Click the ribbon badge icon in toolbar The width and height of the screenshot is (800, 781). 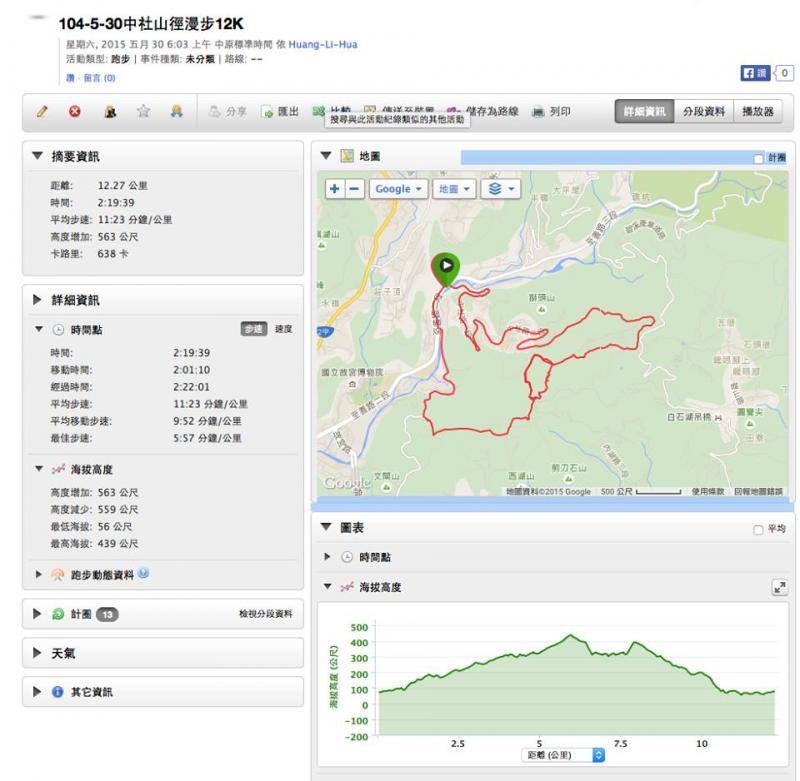click(x=177, y=111)
